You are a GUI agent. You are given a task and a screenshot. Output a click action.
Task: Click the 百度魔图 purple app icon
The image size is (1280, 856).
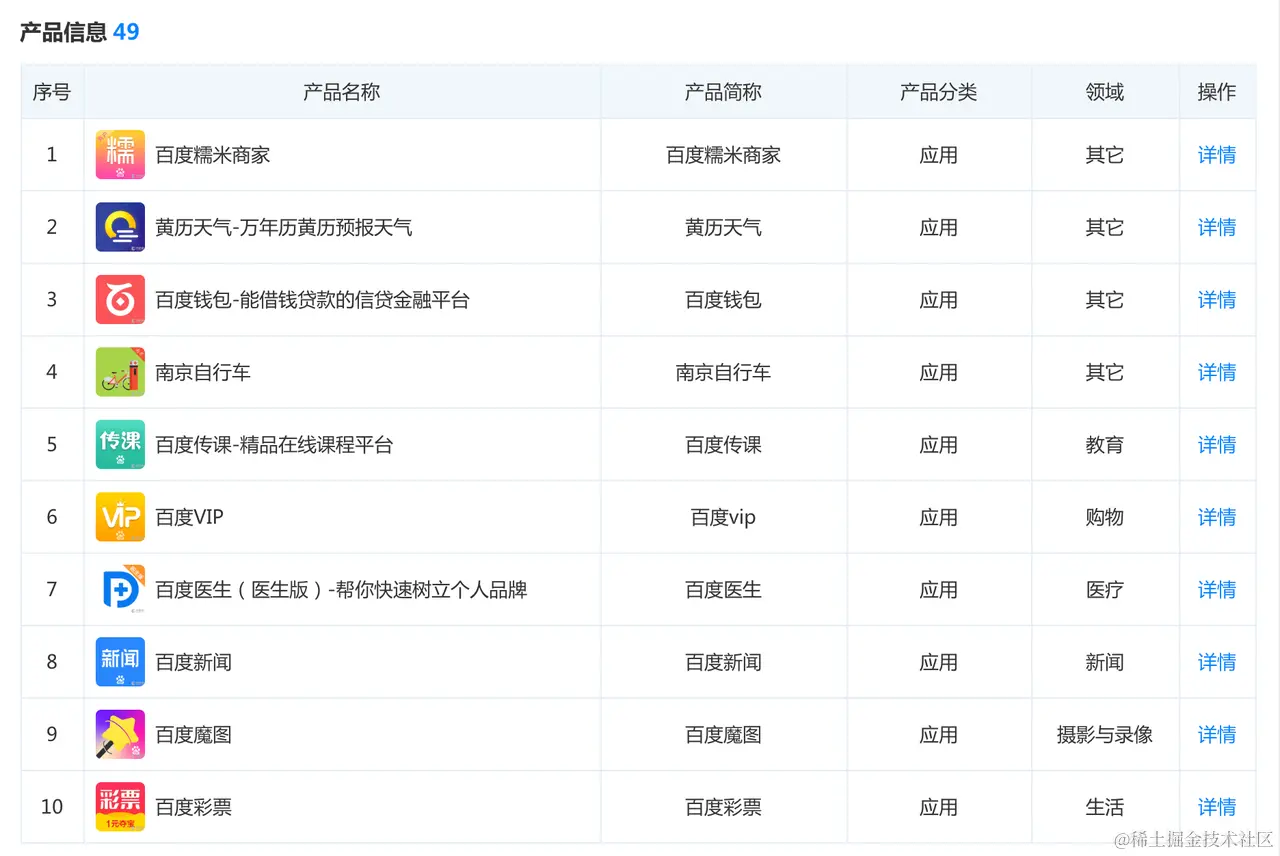pyautogui.click(x=120, y=735)
